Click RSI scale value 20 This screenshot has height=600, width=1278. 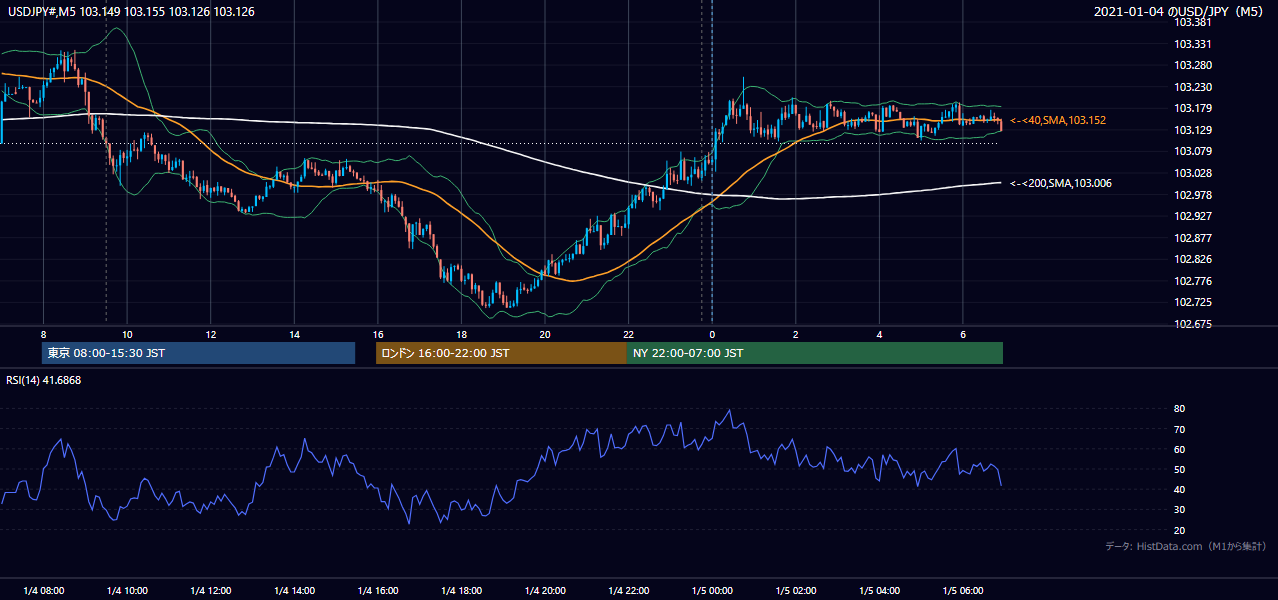pyautogui.click(x=1180, y=530)
